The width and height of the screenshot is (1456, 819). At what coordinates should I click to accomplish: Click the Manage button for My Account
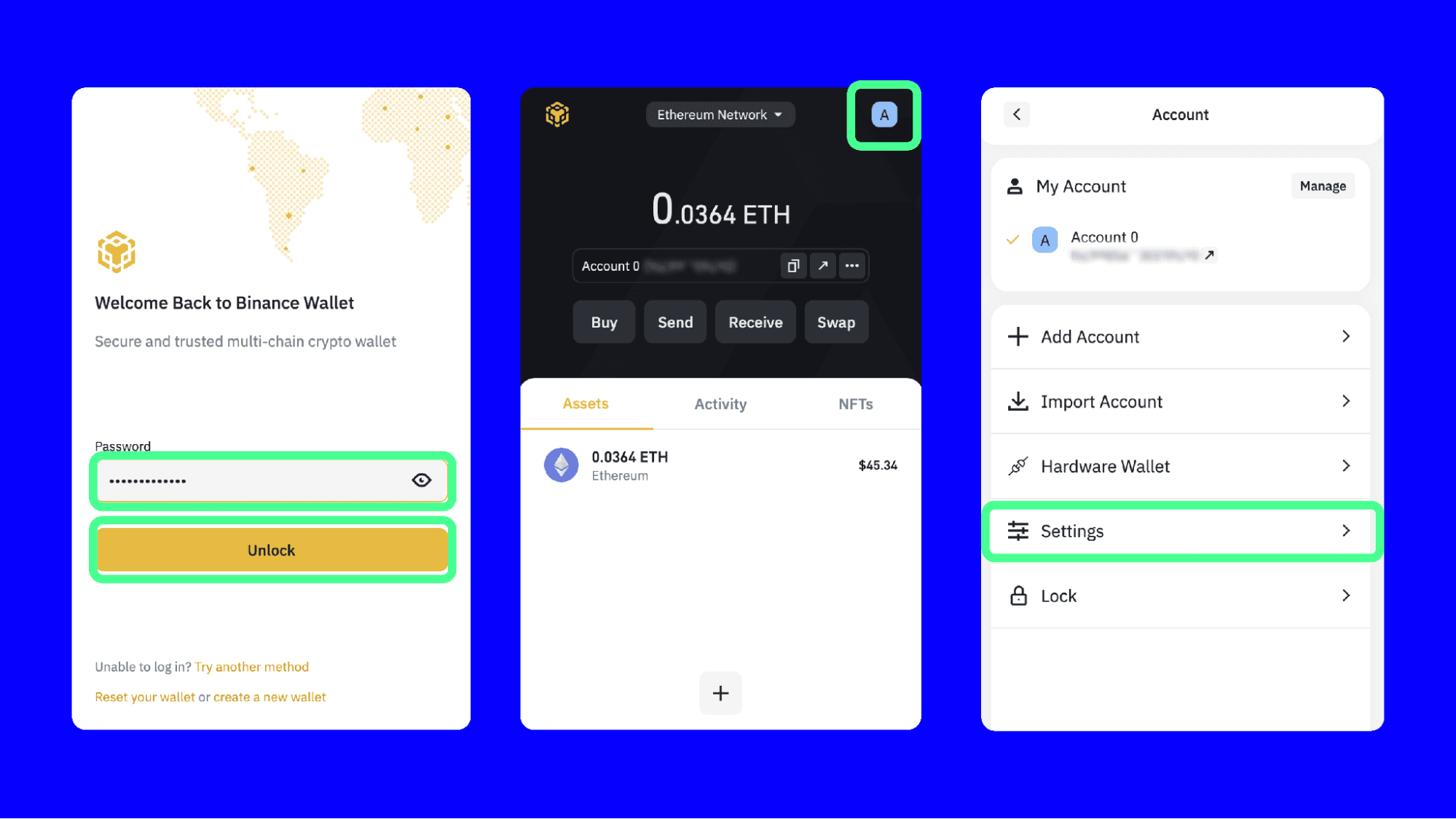(x=1321, y=185)
